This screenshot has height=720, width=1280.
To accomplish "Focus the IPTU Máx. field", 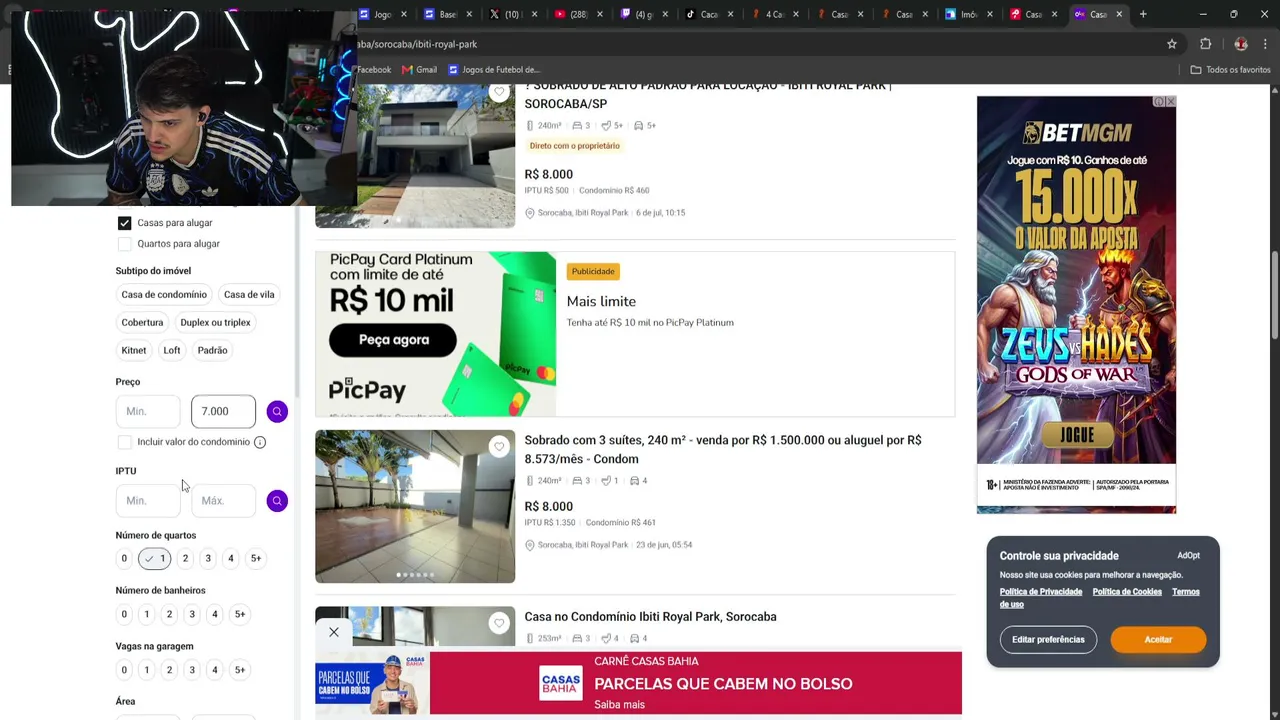I will (223, 501).
